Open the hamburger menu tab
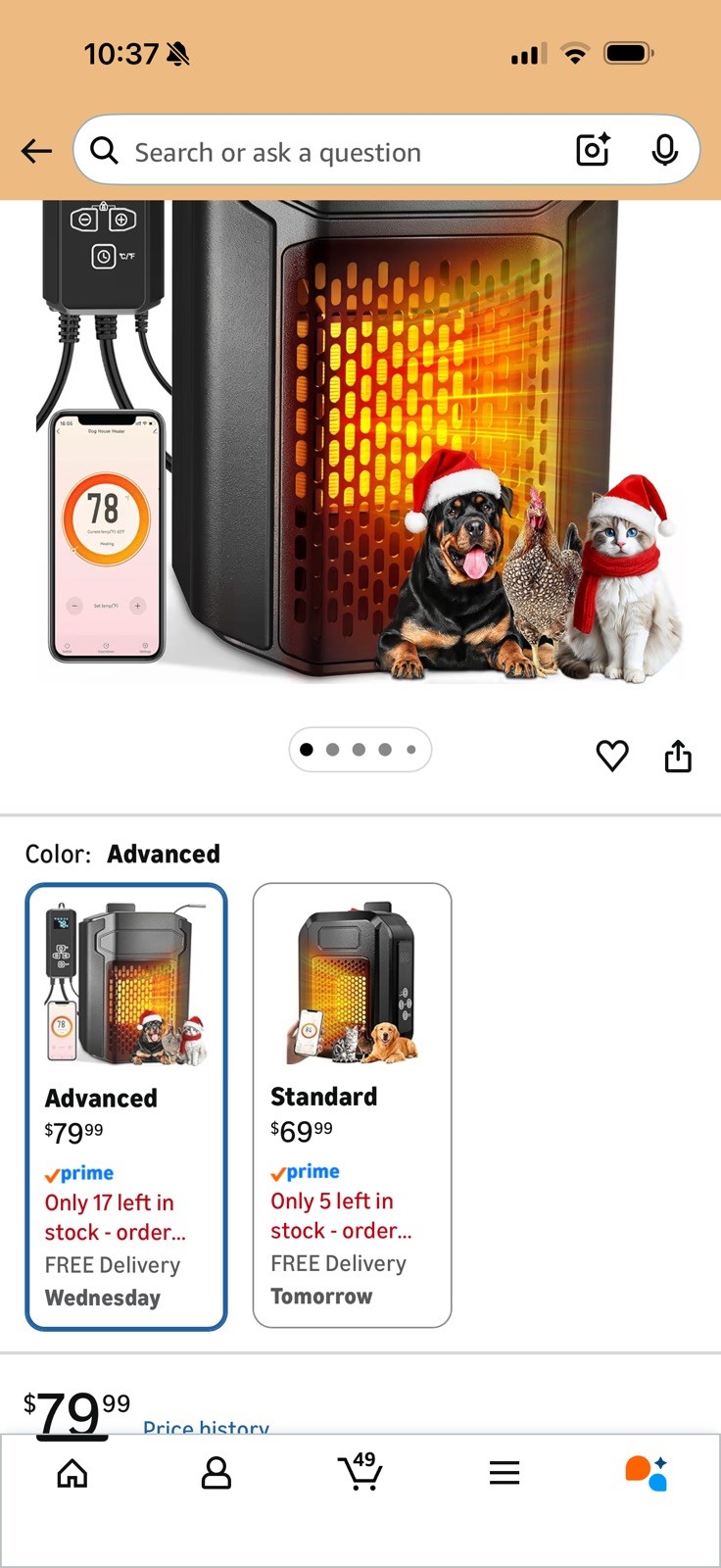The height and width of the screenshot is (1568, 721). 505,1473
